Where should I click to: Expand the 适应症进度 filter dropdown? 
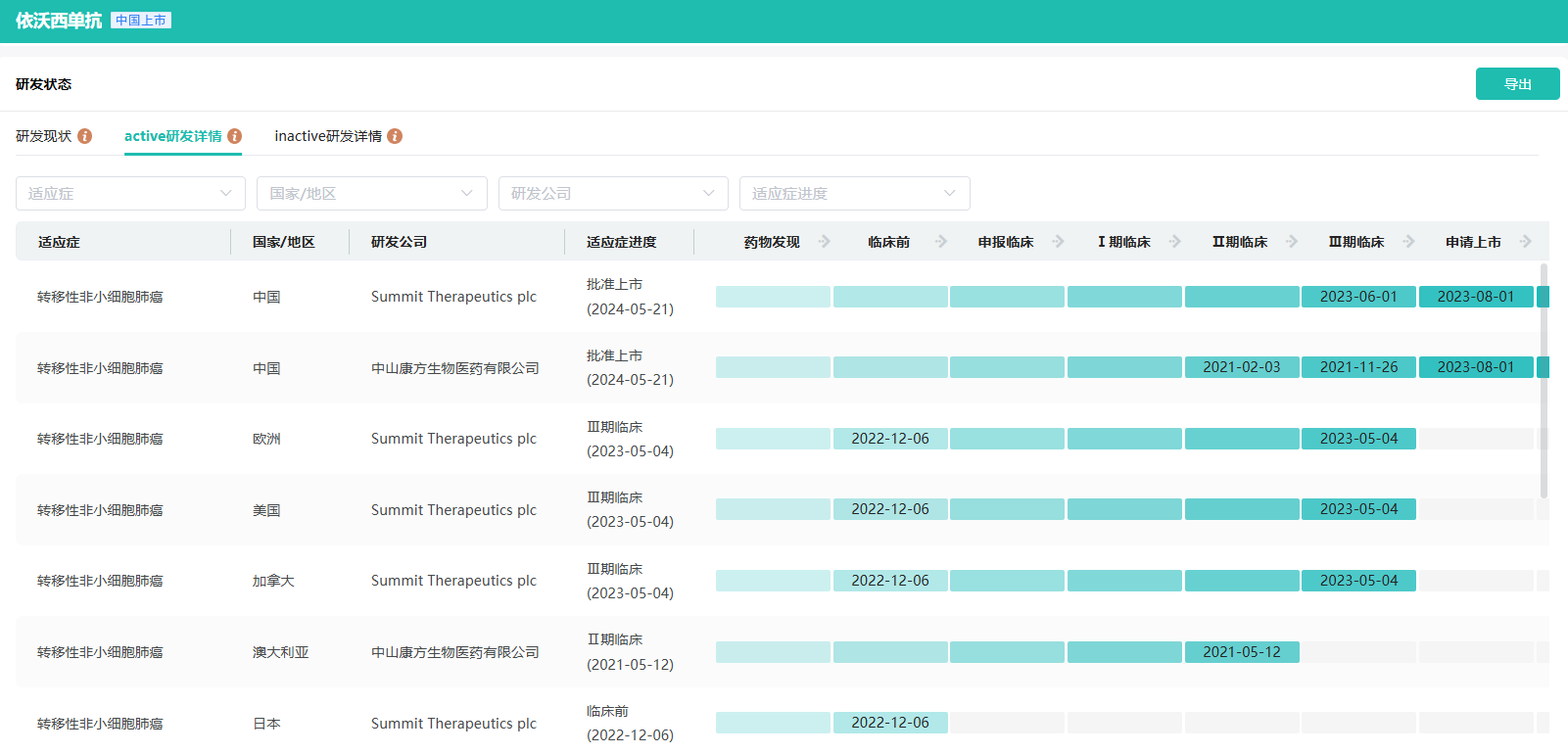pyautogui.click(x=854, y=194)
